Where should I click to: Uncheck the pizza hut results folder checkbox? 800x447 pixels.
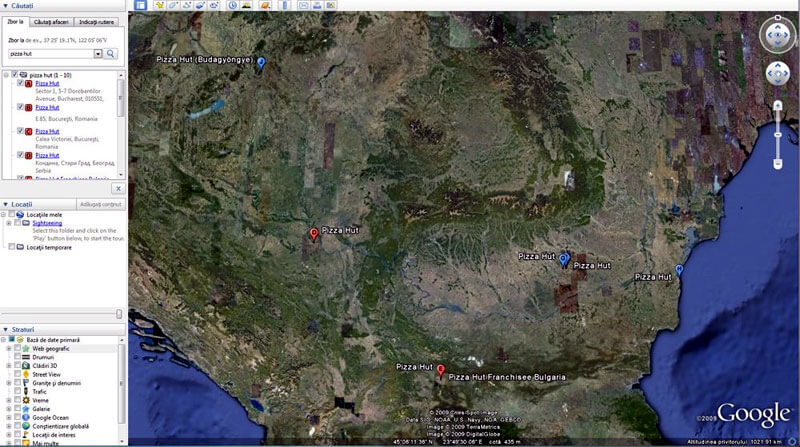(14, 75)
